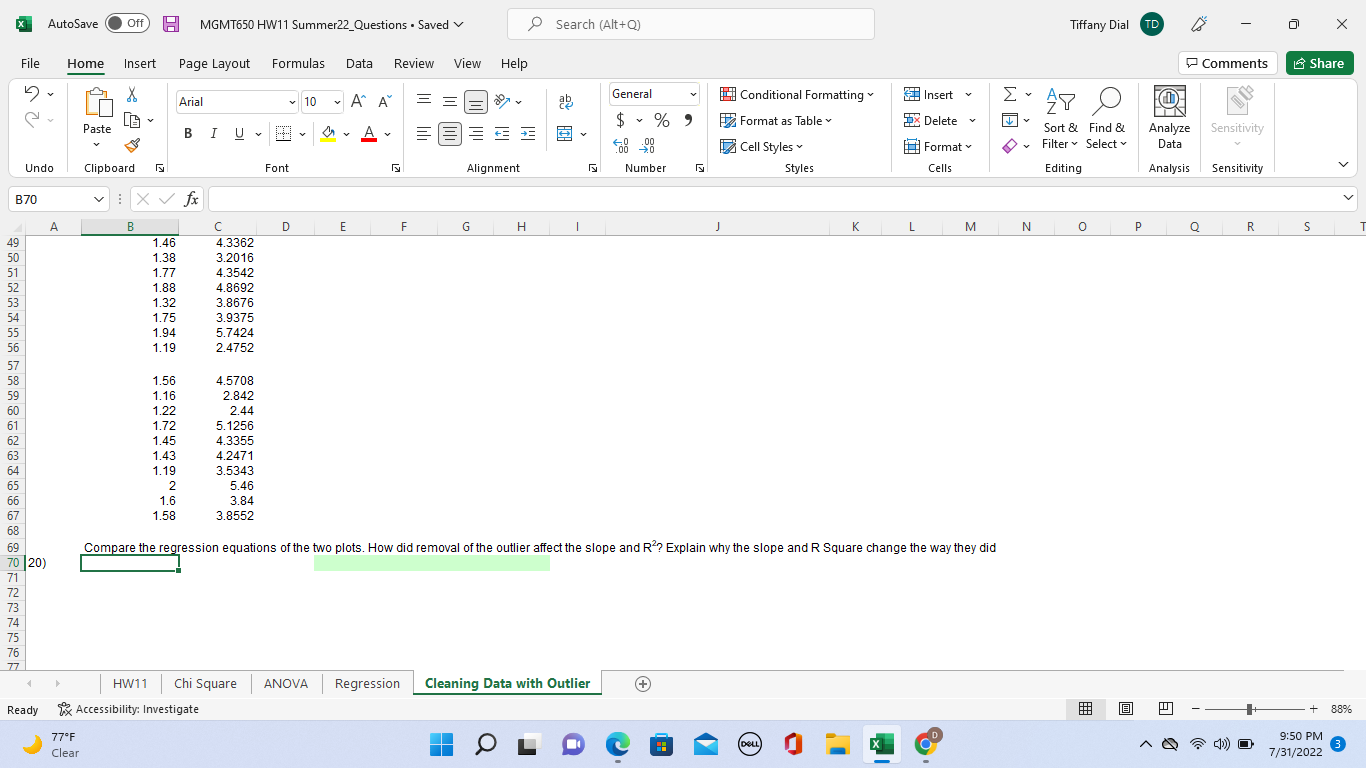Insert a function with the fx icon
This screenshot has height=768, width=1366.
click(x=191, y=200)
